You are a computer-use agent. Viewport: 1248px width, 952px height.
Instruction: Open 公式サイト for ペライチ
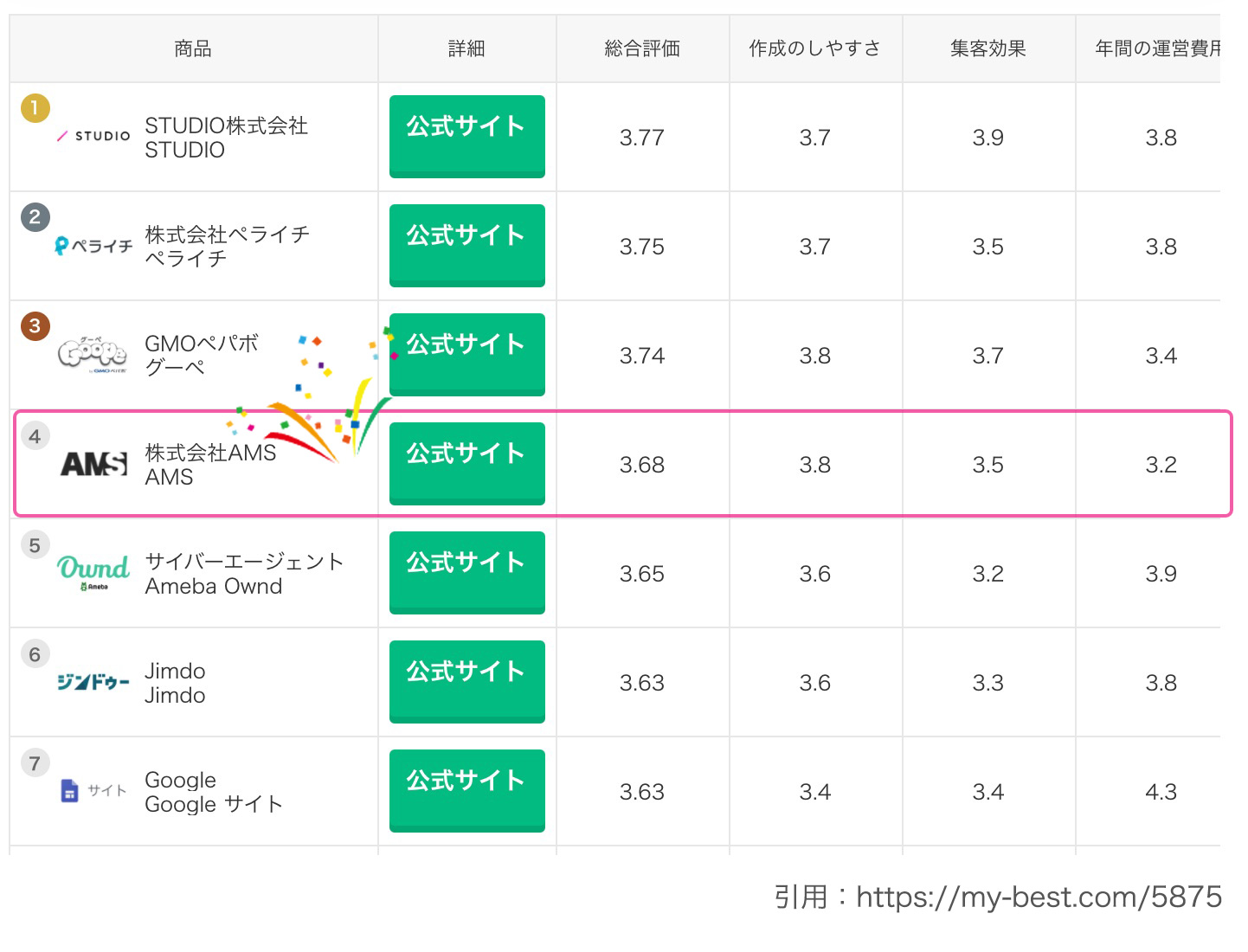[467, 246]
